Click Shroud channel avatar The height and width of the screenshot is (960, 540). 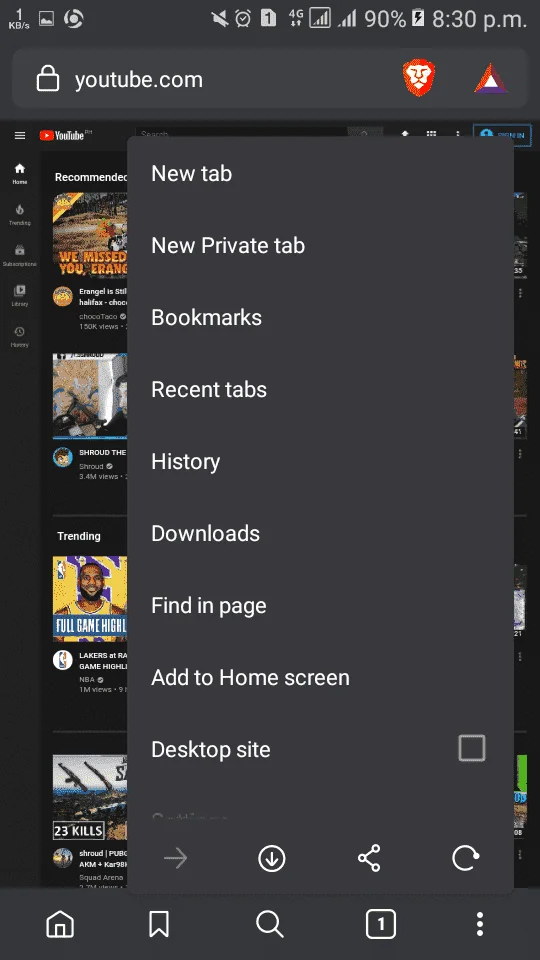62,457
